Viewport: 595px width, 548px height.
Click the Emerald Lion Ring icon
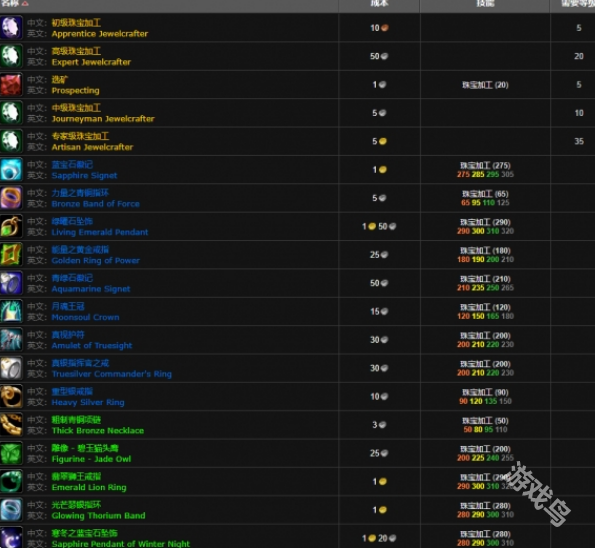[x=11, y=482]
